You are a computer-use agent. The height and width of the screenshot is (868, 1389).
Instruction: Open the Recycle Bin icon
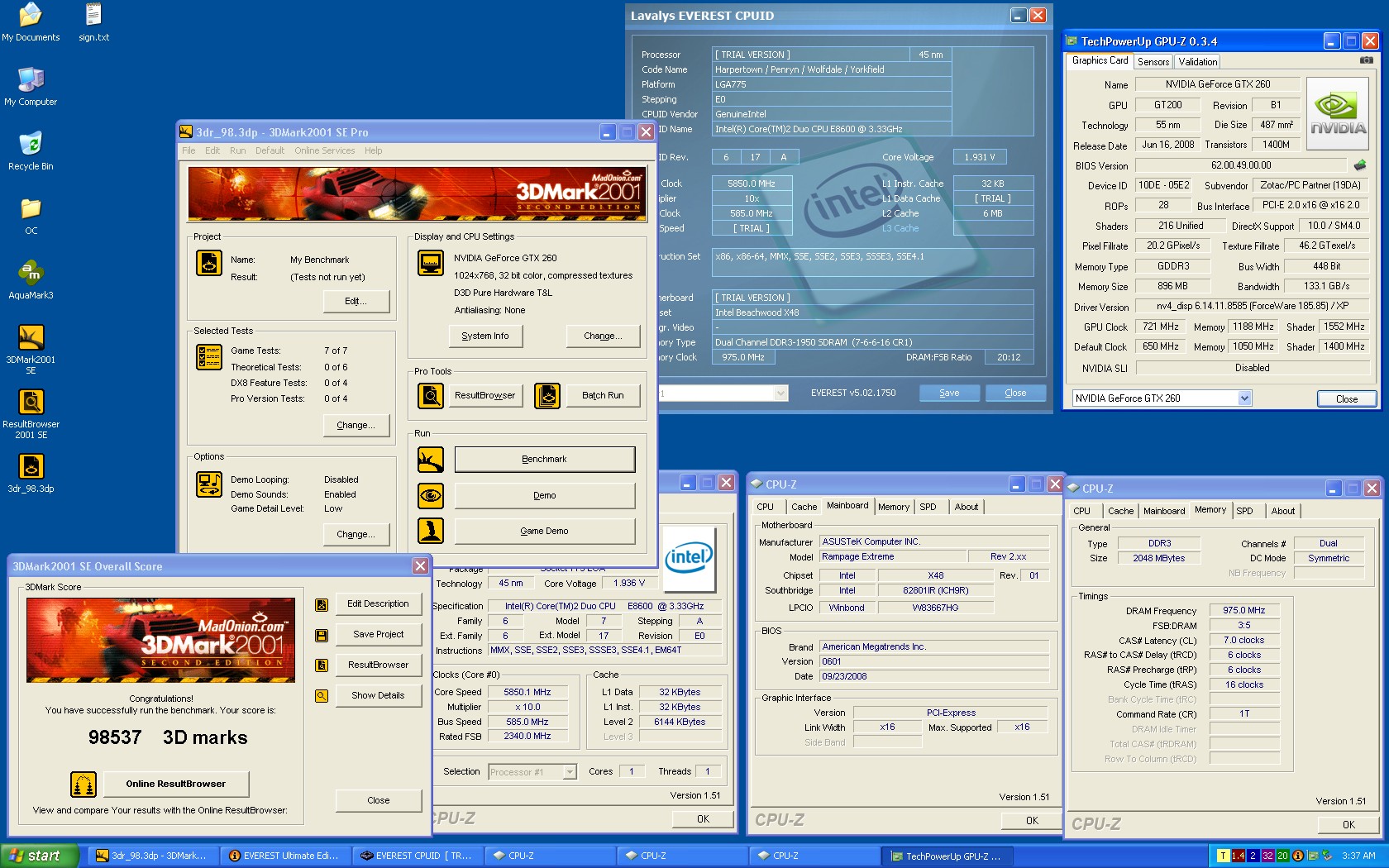point(31,151)
